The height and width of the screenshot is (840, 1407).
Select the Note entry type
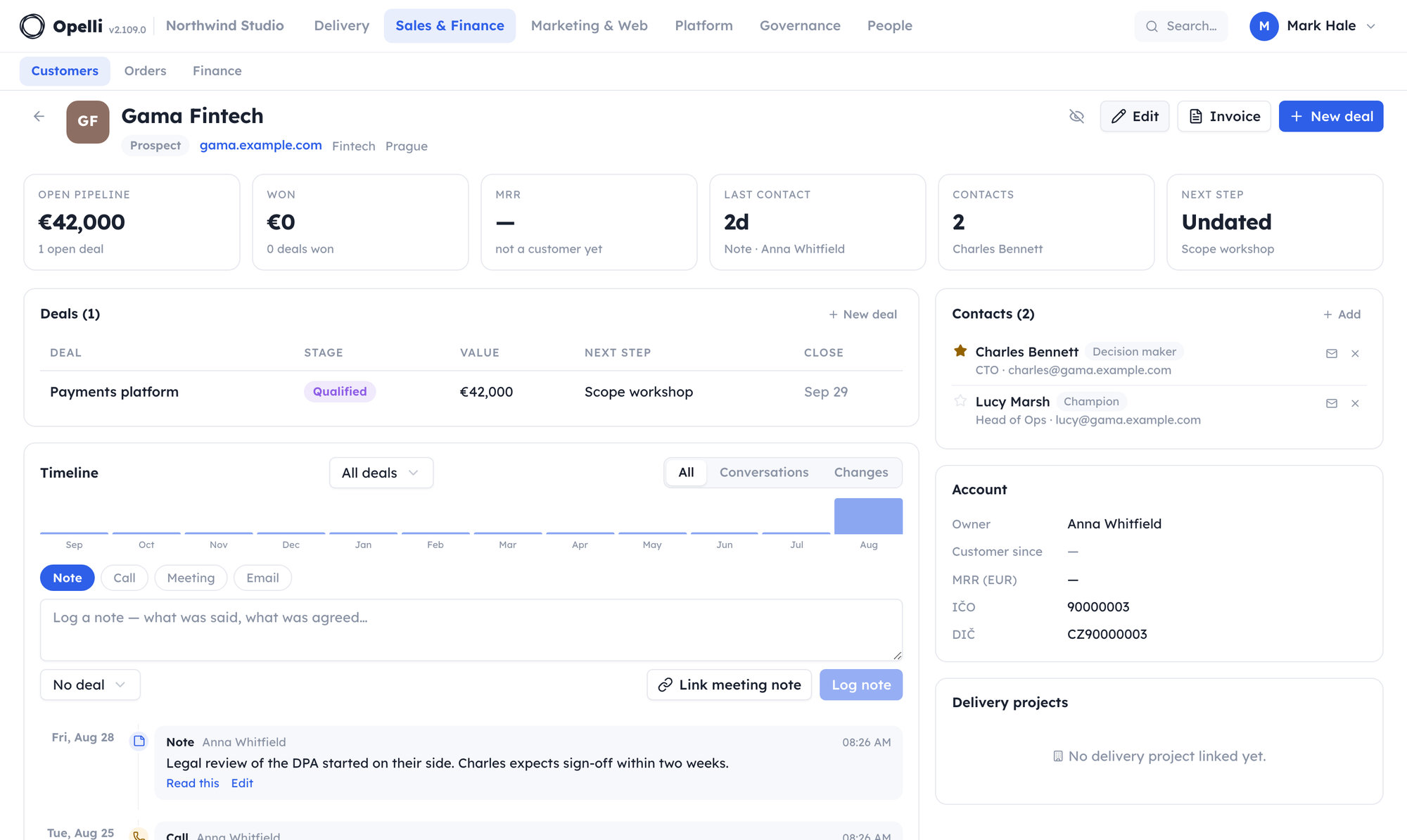[68, 578]
